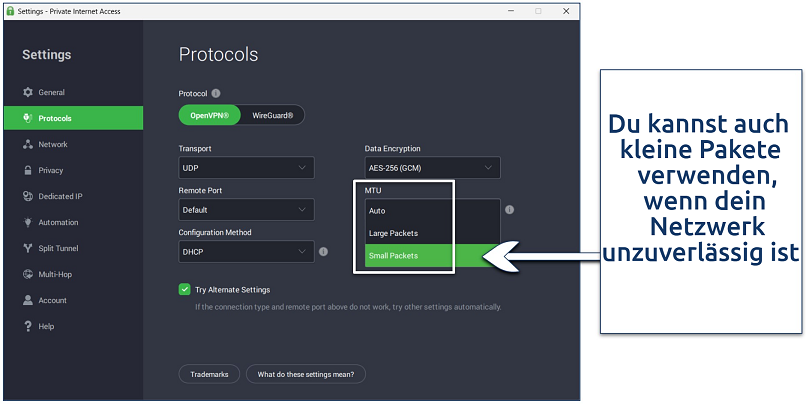Screen dimensions: 806x404
Task: Uncheck Try Alternate Settings checkbox
Action: point(185,289)
